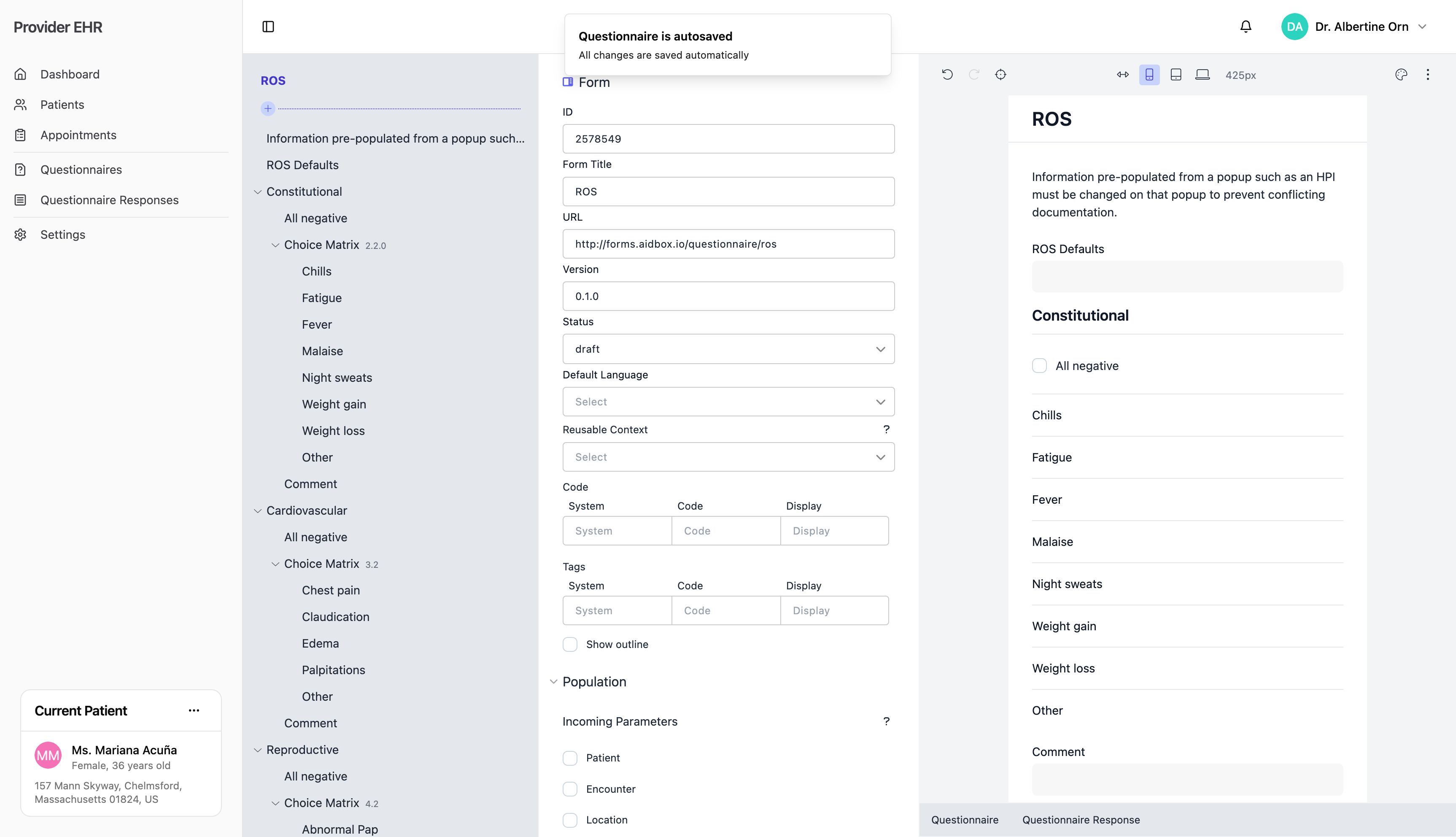Open Questionnaires in sidebar
This screenshot has height=837, width=1456.
coord(81,170)
